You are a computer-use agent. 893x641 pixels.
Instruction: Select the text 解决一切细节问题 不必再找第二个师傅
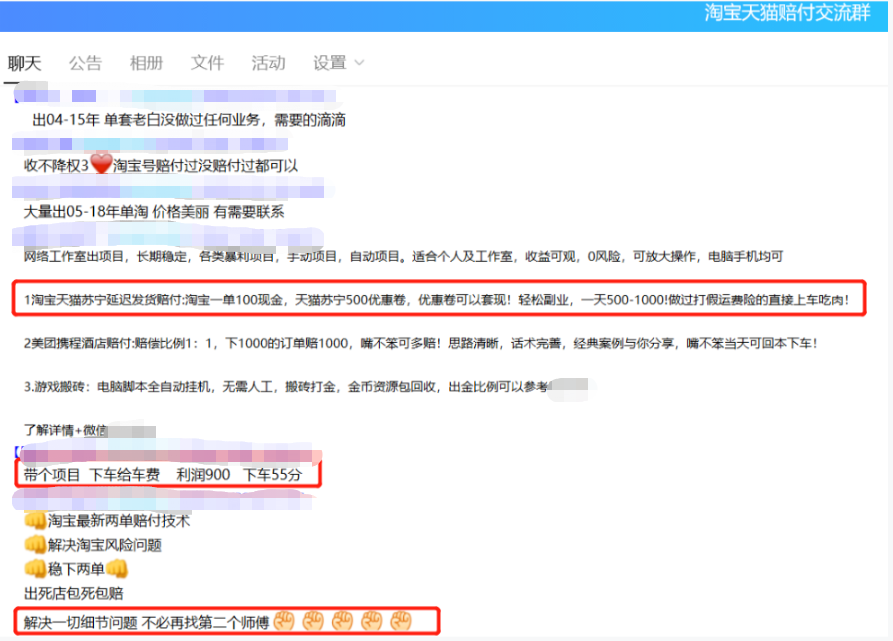click(x=146, y=623)
